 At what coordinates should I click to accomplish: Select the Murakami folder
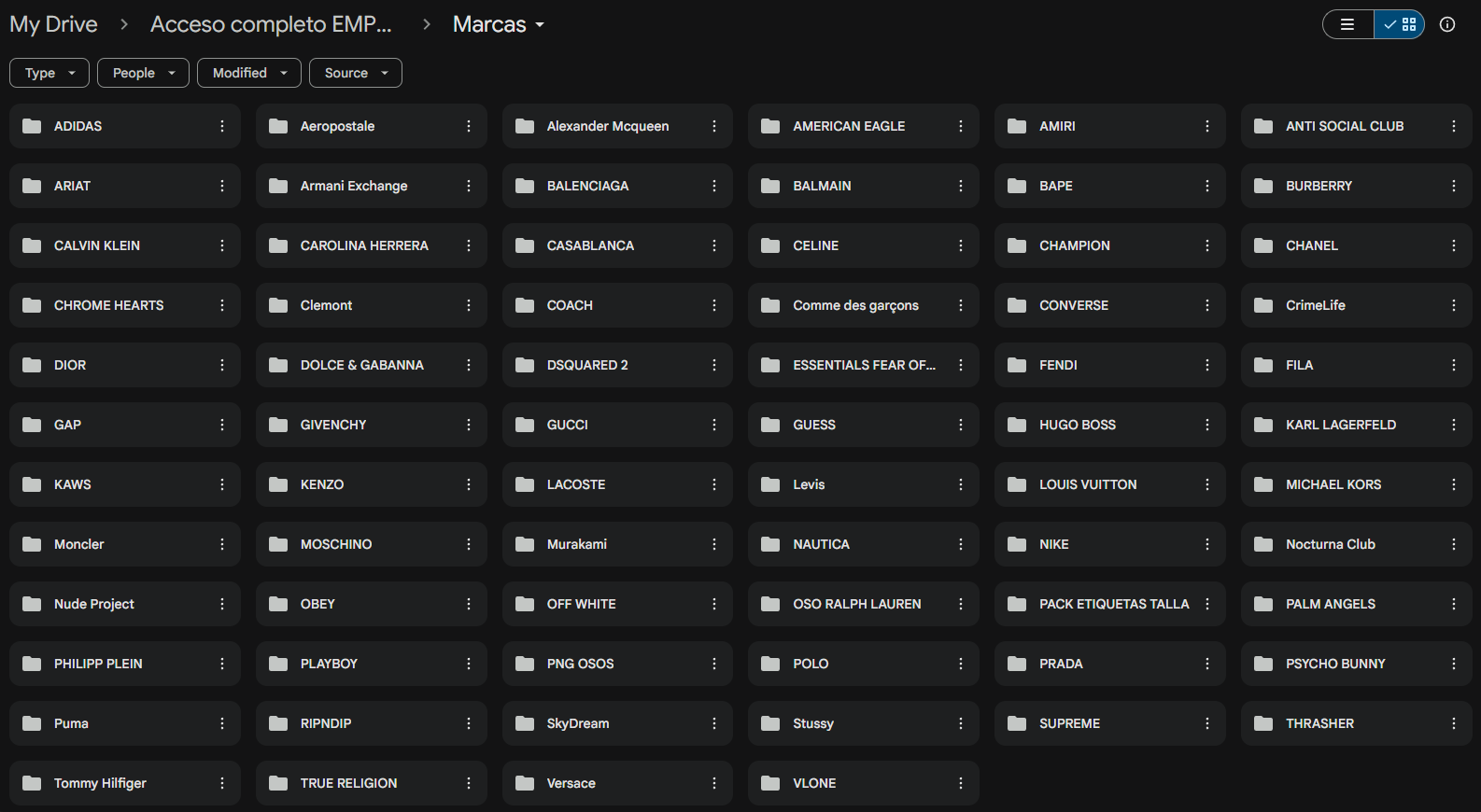(x=617, y=544)
